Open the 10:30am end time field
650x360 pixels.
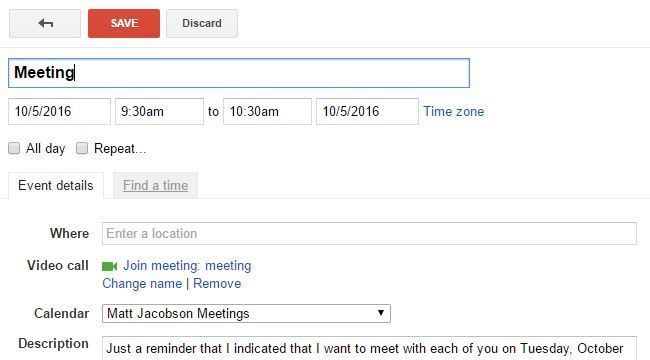(267, 112)
